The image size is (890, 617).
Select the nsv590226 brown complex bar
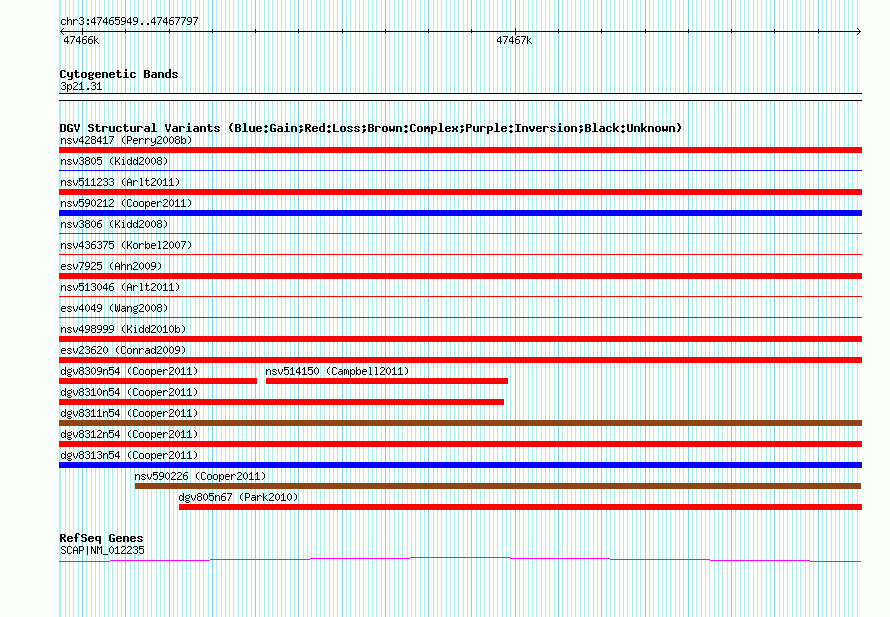pyautogui.click(x=498, y=486)
